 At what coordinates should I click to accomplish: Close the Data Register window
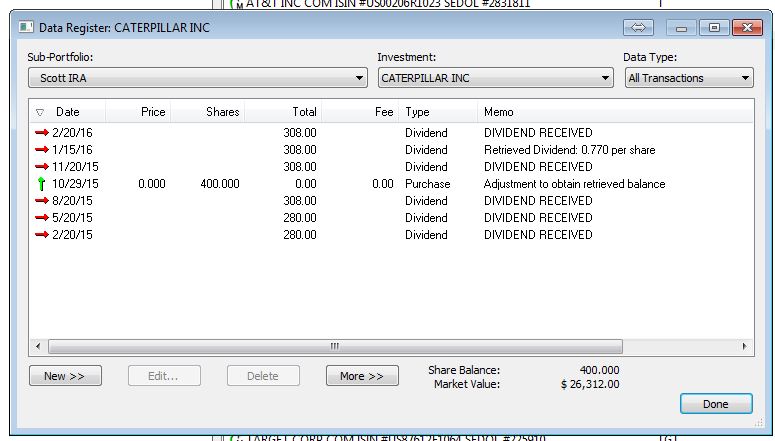tap(747, 28)
